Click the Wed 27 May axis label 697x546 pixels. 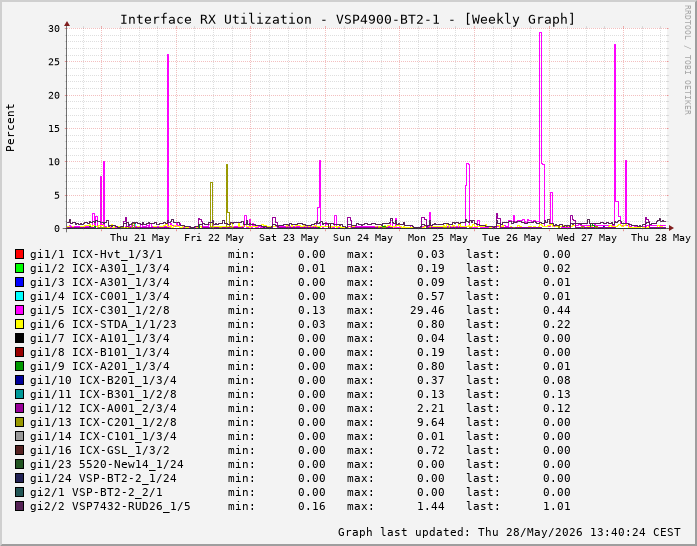[587, 238]
